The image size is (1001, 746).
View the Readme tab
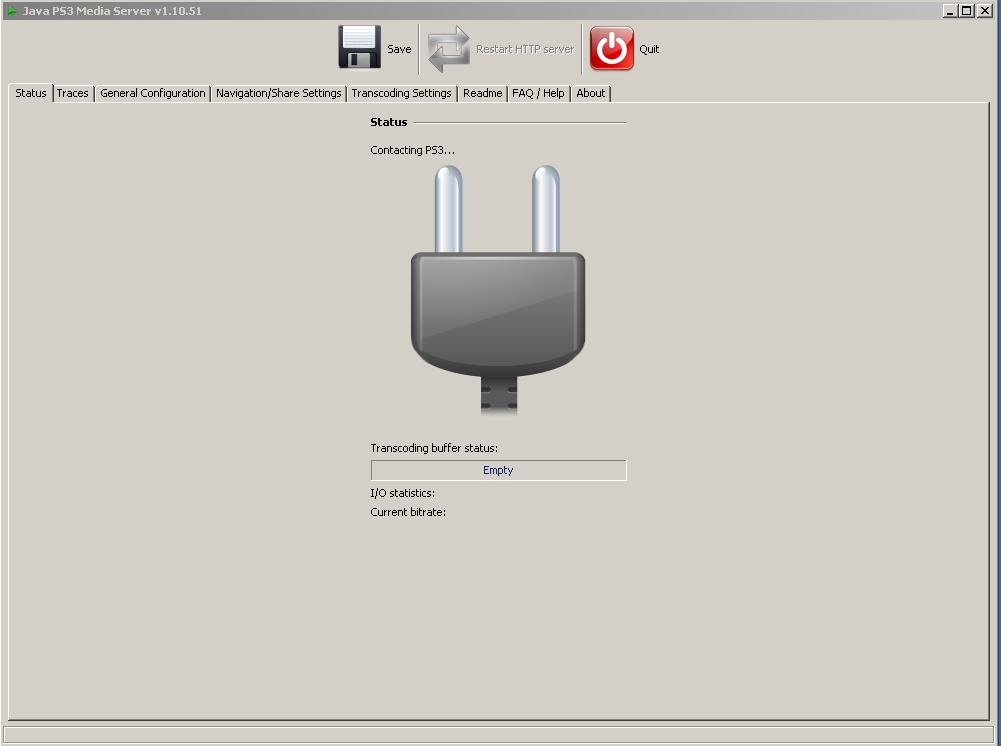482,93
